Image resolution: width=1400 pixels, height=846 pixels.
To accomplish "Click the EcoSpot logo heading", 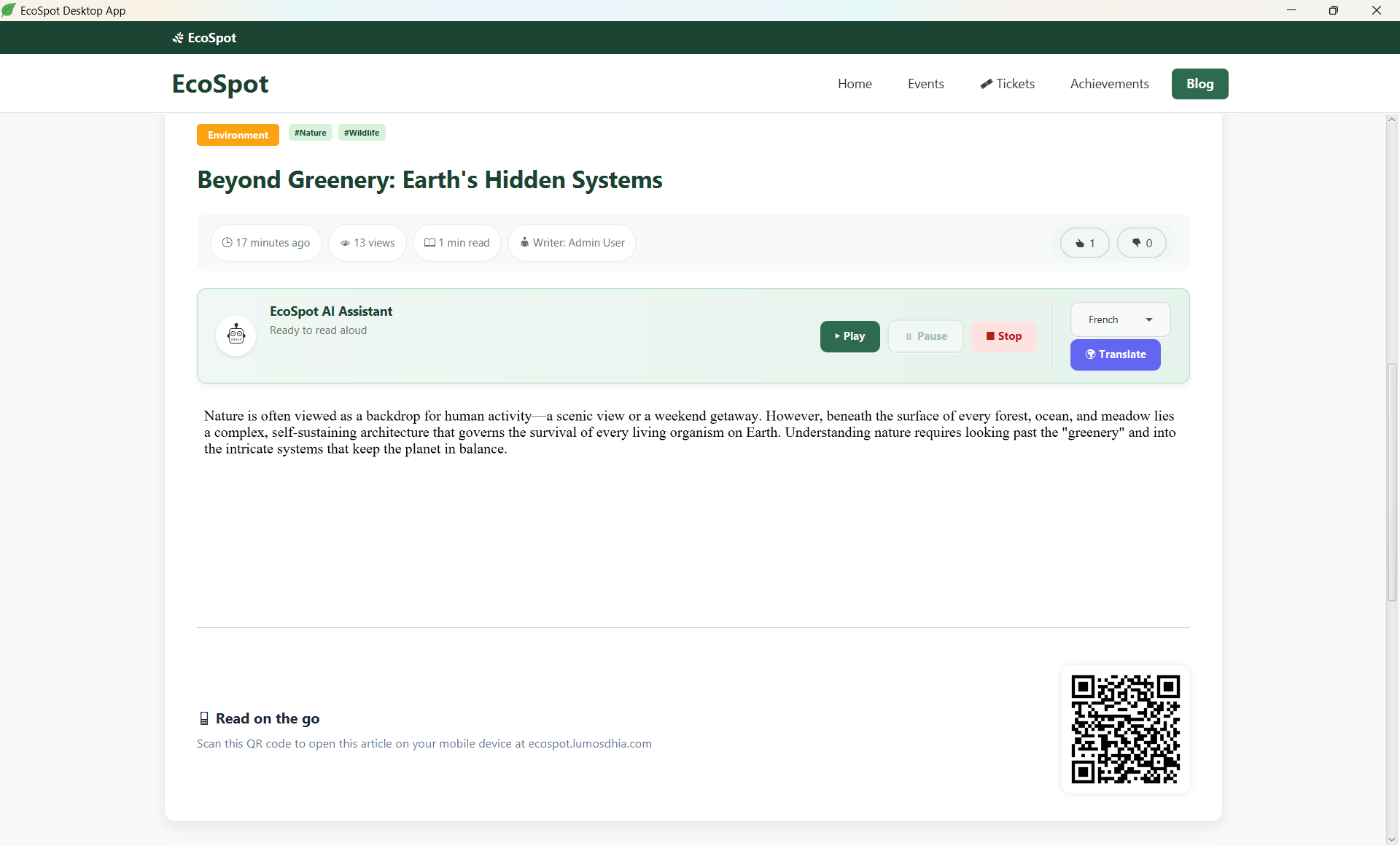I will [220, 84].
